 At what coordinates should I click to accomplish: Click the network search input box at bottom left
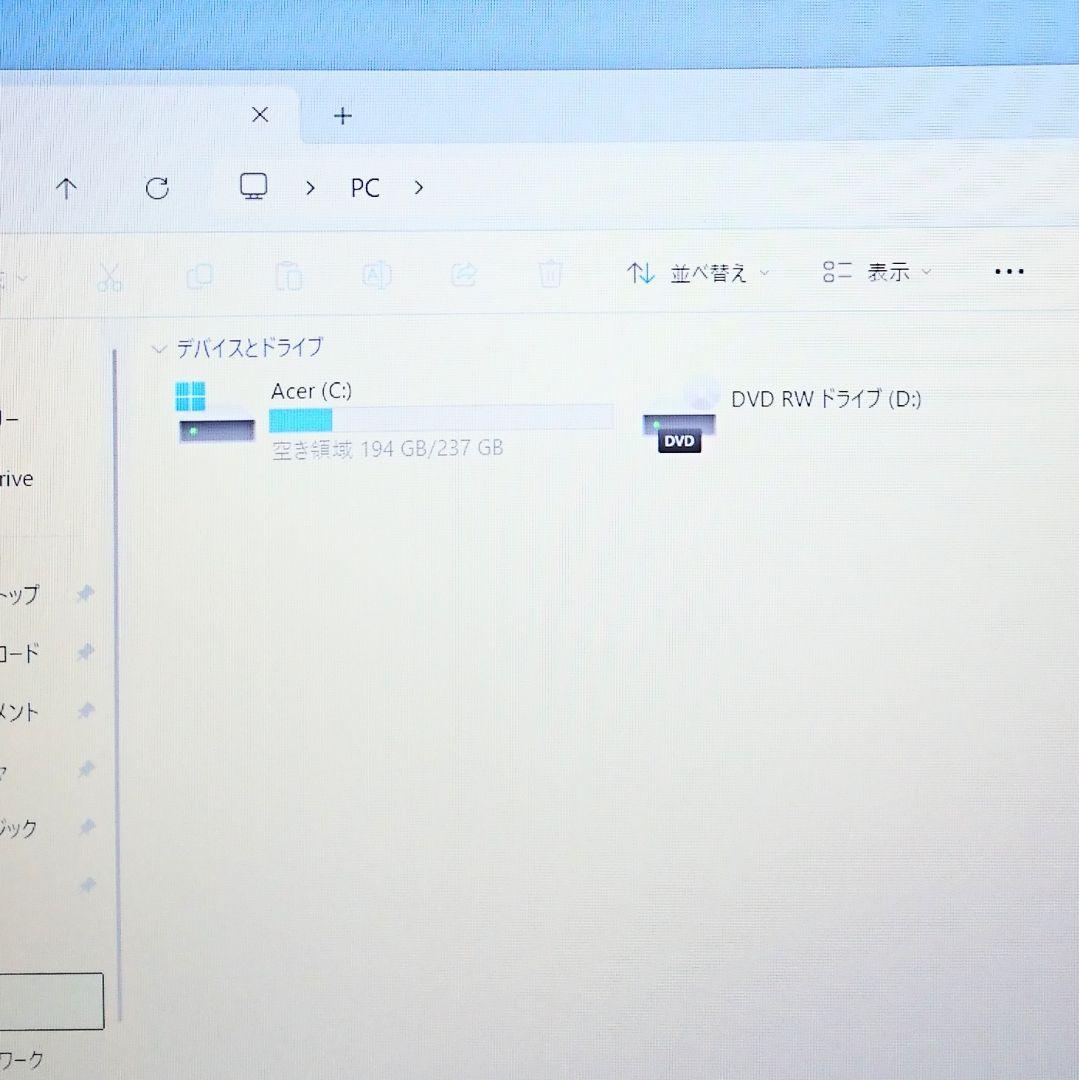(48, 1000)
